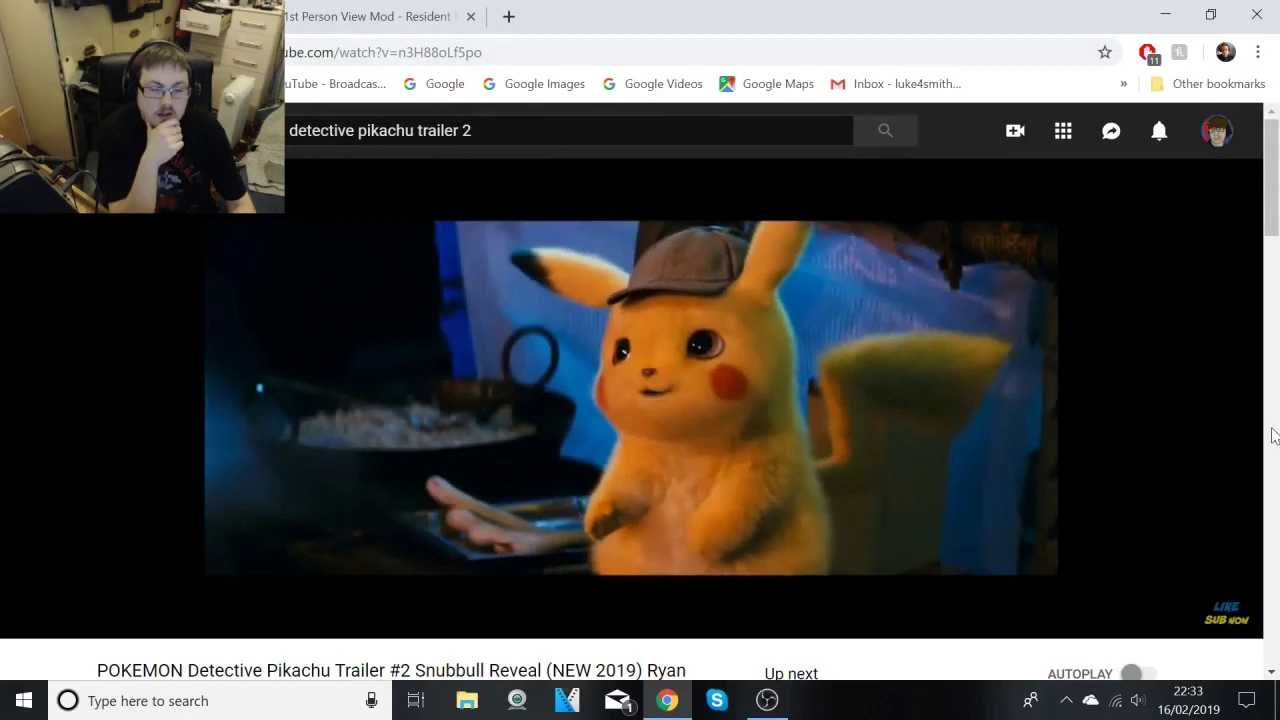Open the Gmail Inbox bookmark
Screen dimensions: 1280x720
tap(896, 84)
